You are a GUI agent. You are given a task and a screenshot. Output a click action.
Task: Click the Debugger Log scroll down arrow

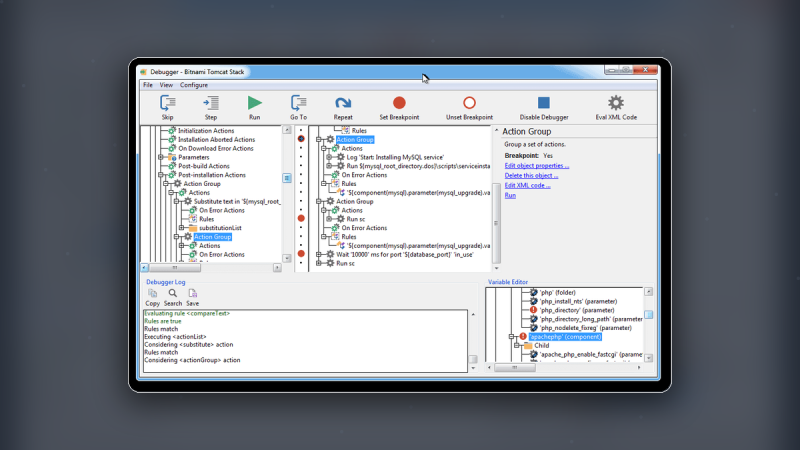(473, 368)
